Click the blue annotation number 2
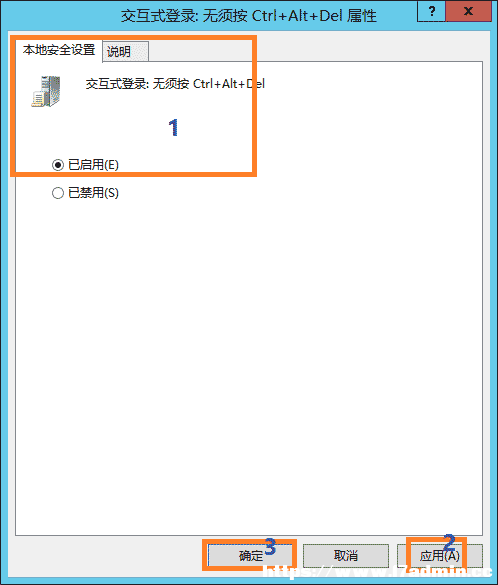 [450, 542]
